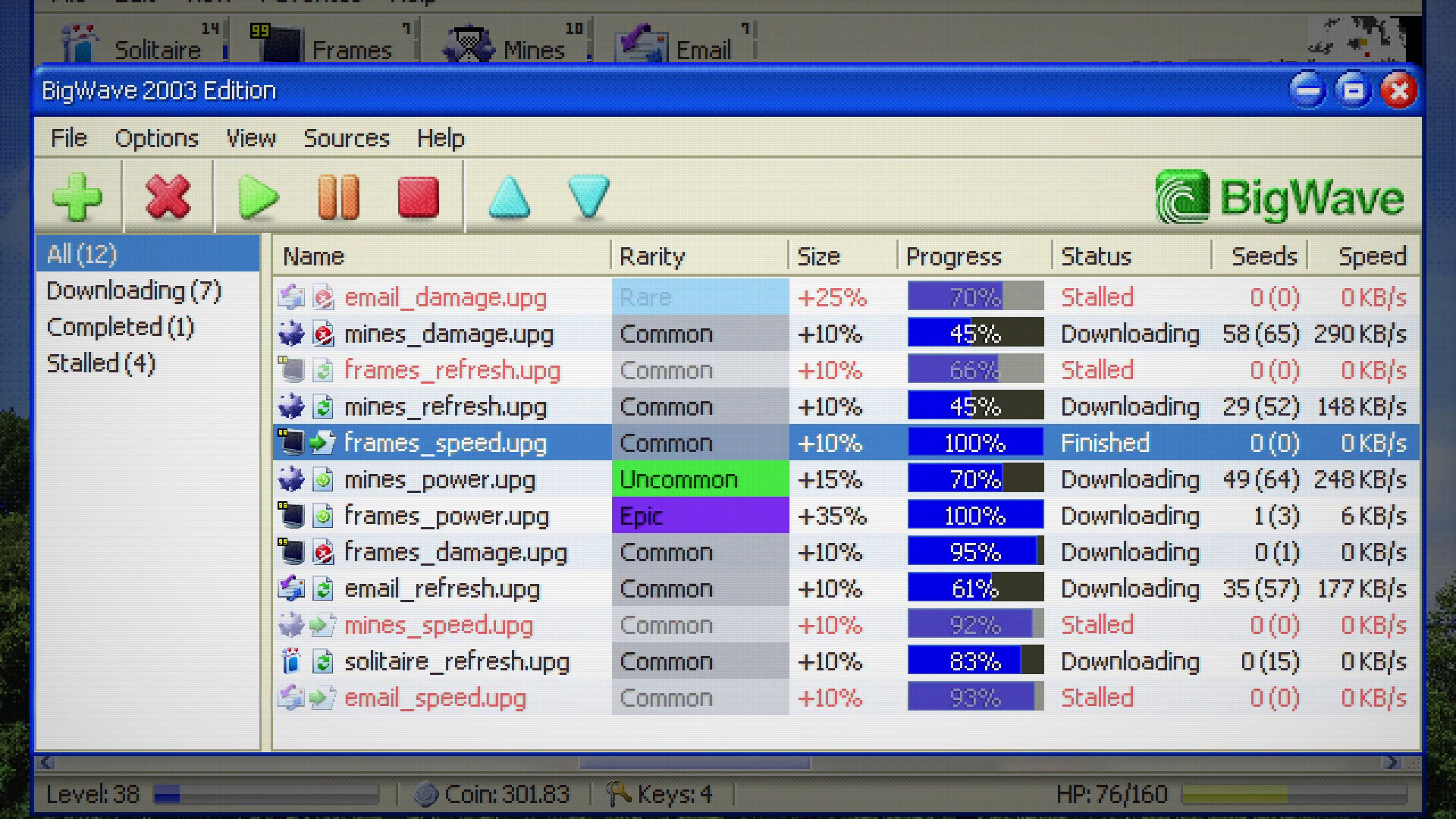Image resolution: width=1456 pixels, height=819 pixels.
Task: Open the Options menu
Action: click(x=156, y=138)
